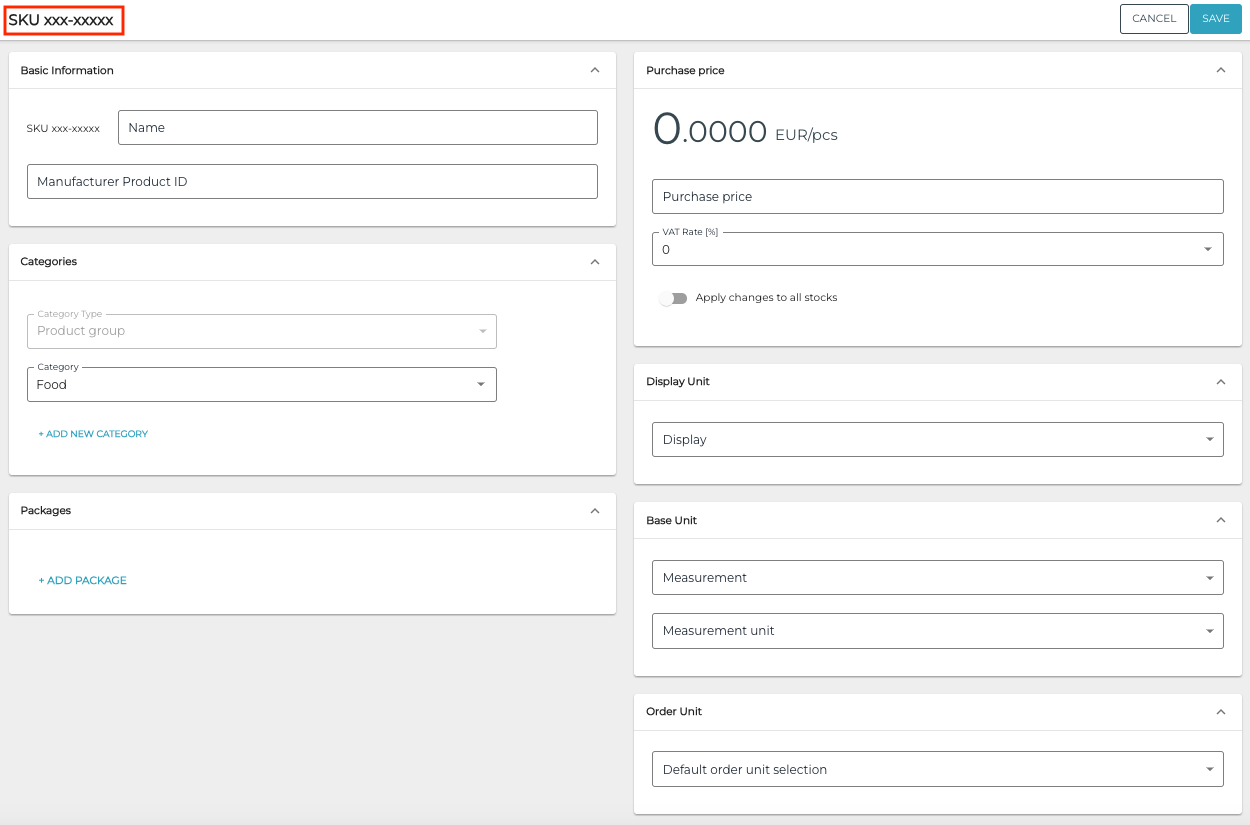The image size is (1250, 825).
Task: Open the Measurement unit dropdown
Action: coord(937,631)
